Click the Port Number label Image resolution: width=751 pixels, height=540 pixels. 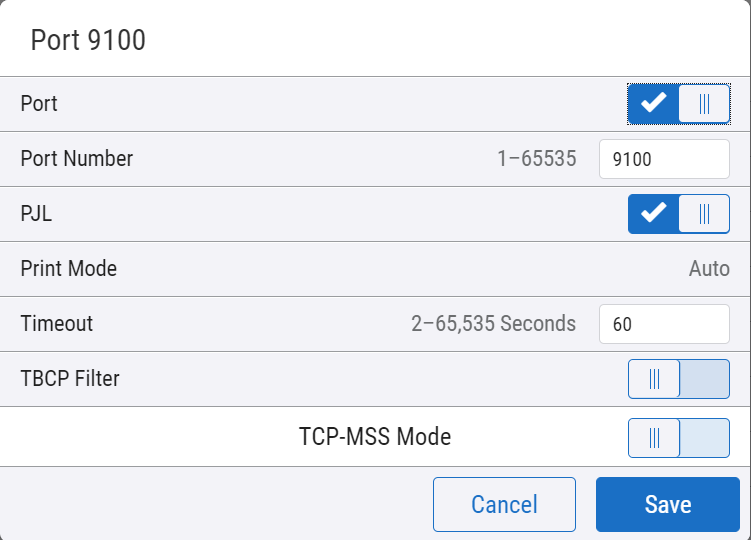[x=77, y=159]
